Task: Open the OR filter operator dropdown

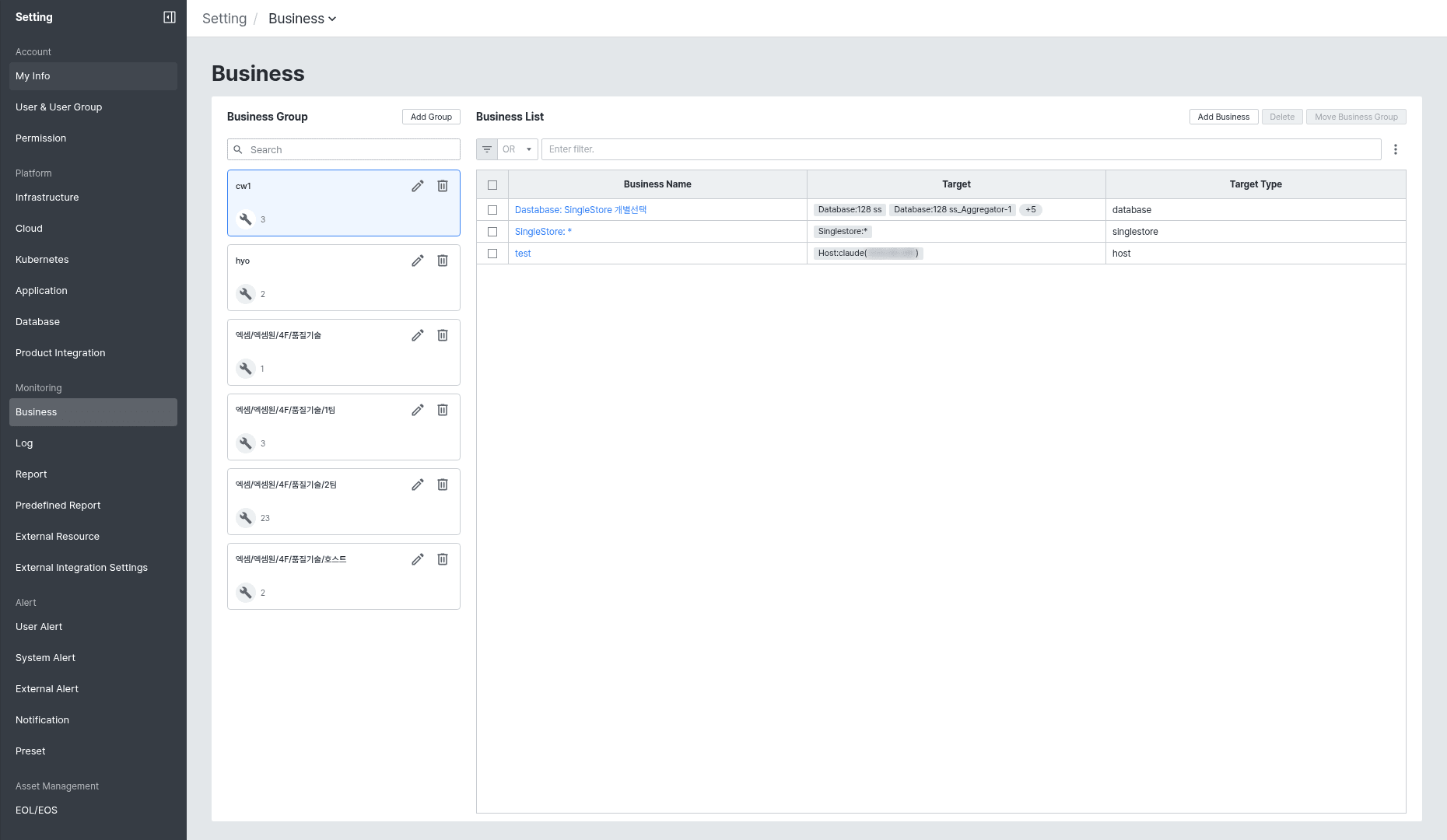Action: (517, 149)
